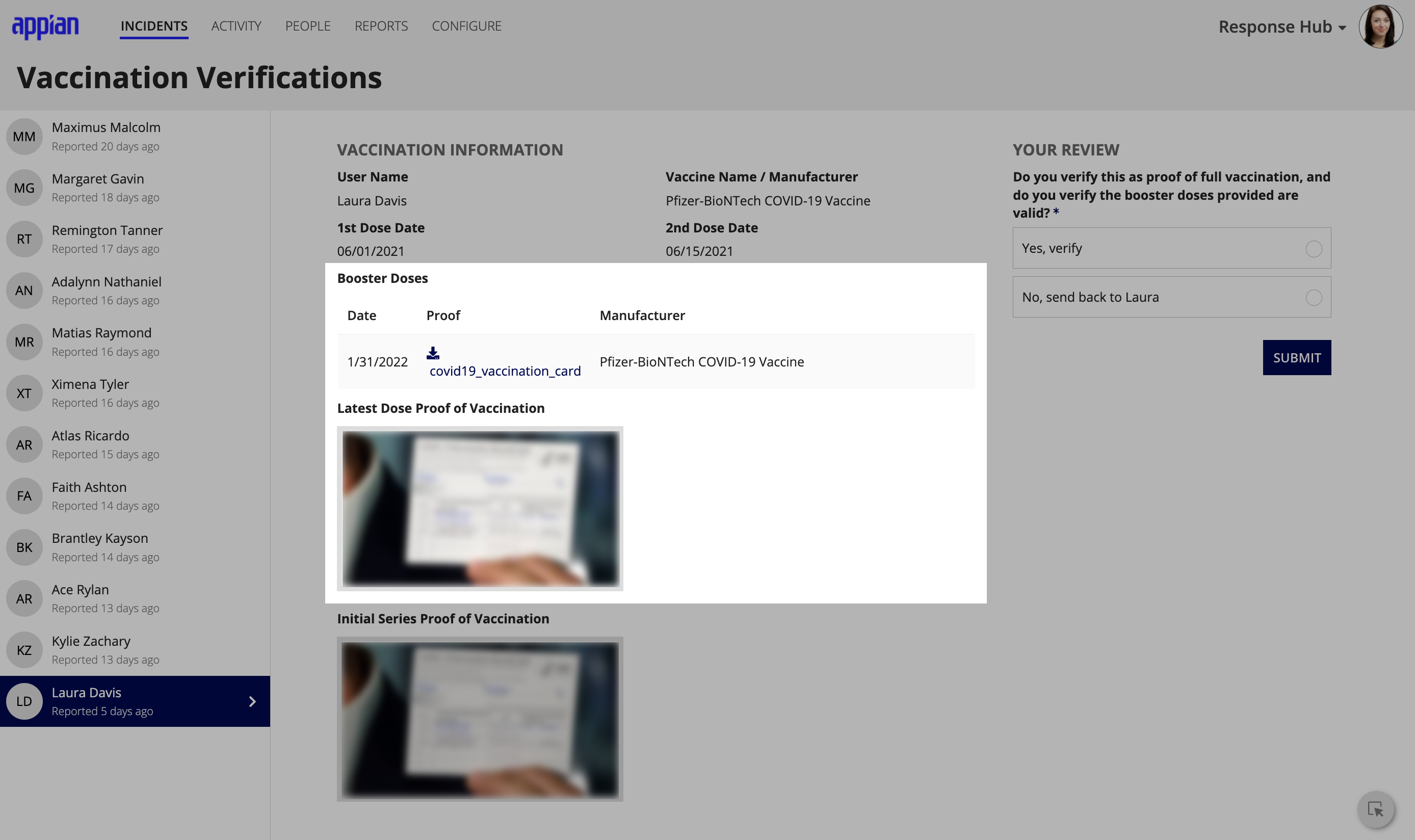Click the INCIDENTS navigation tab

click(x=153, y=25)
